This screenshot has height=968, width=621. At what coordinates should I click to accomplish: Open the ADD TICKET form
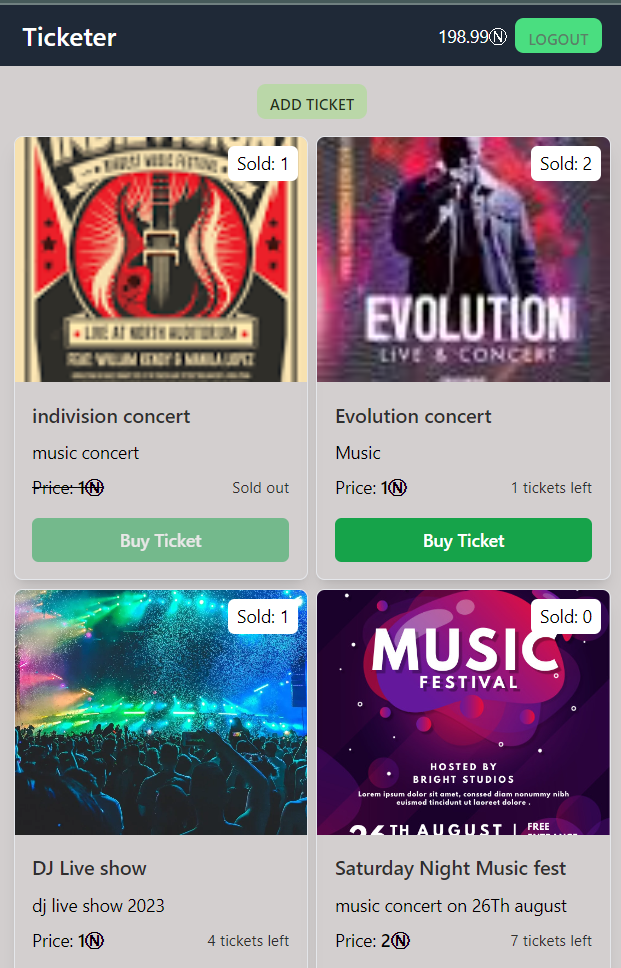(x=312, y=102)
